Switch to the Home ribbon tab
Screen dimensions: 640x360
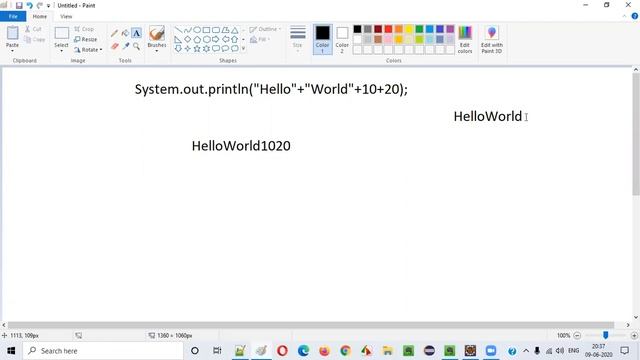(40, 16)
